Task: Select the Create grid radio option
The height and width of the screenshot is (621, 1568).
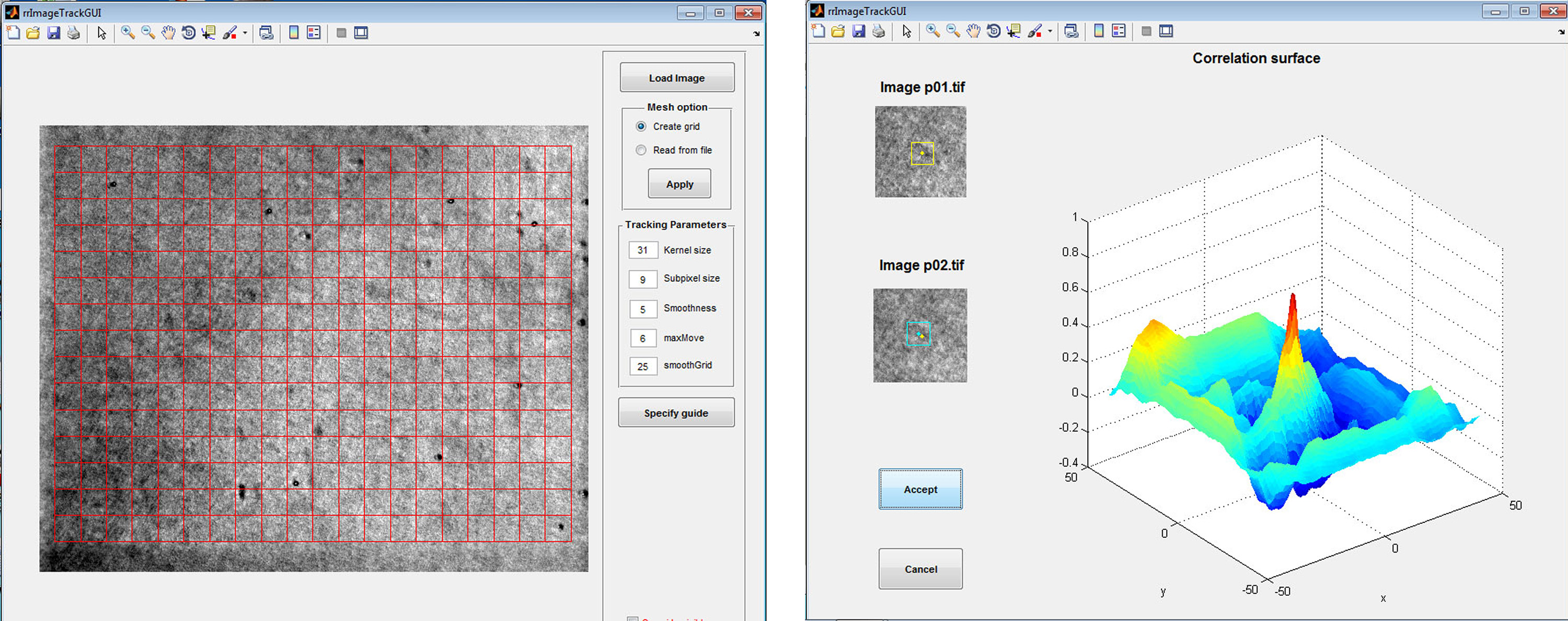Action: pyautogui.click(x=641, y=126)
